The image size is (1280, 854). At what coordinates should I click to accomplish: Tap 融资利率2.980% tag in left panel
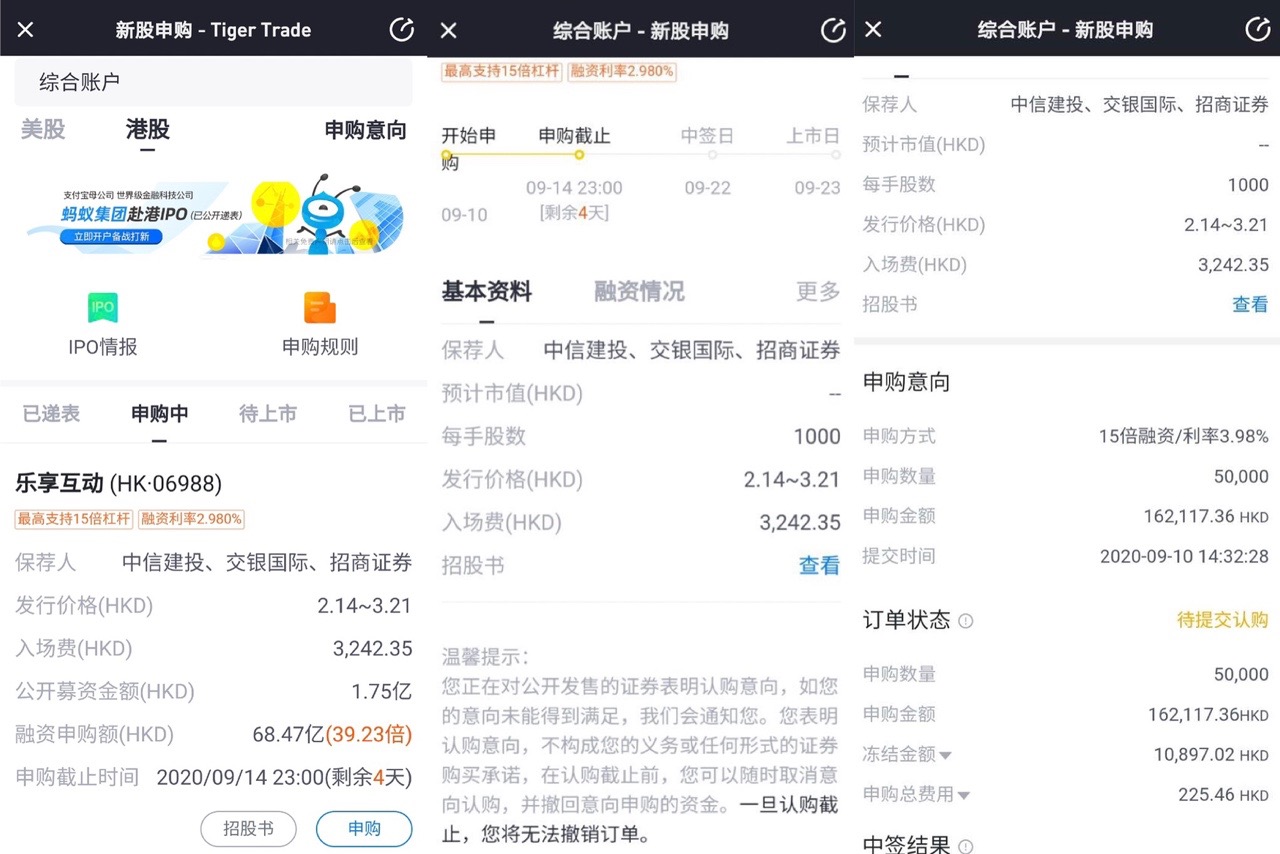(x=191, y=519)
